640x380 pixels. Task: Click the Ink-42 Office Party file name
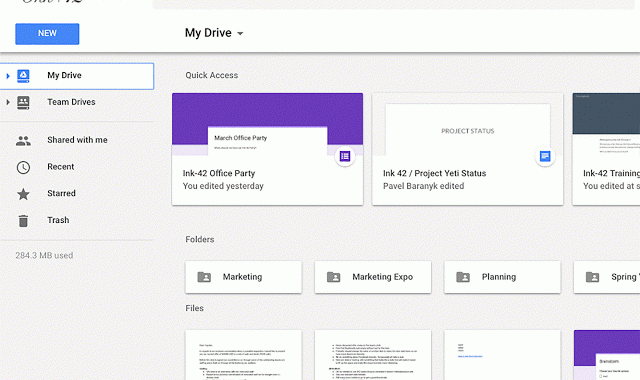(219, 173)
